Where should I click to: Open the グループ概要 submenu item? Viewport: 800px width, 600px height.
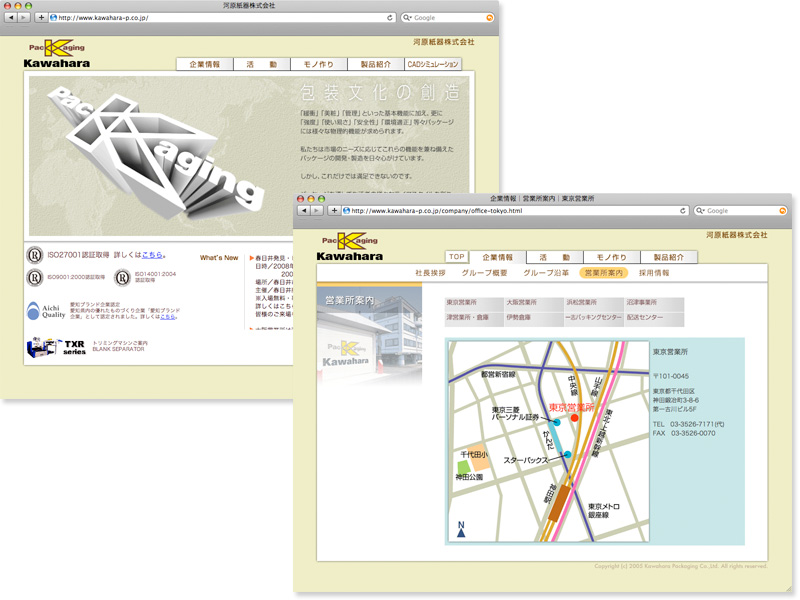click(484, 272)
